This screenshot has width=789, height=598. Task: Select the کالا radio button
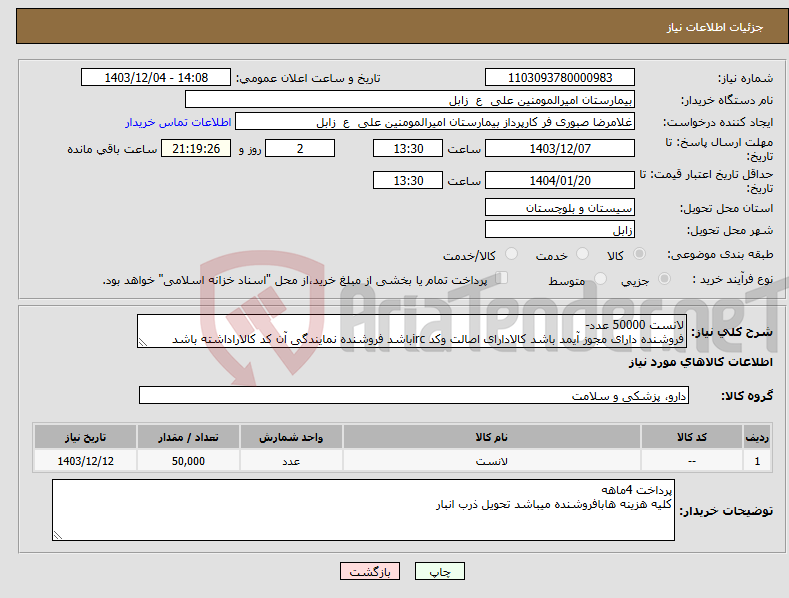pyautogui.click(x=639, y=254)
